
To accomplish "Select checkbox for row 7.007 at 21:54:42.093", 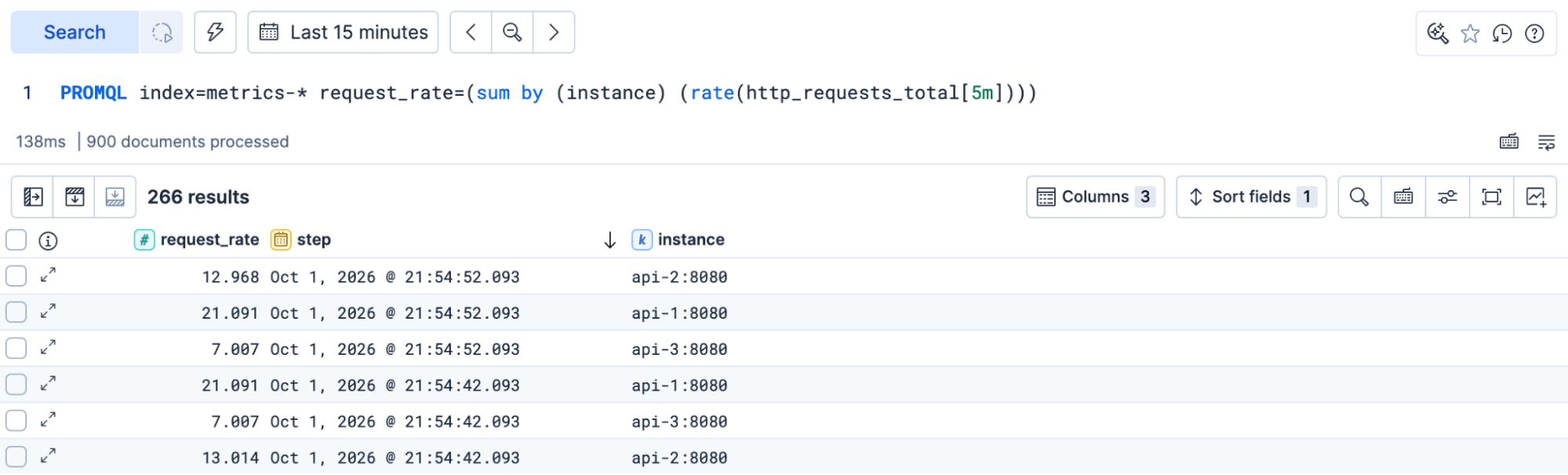I will [x=16, y=421].
